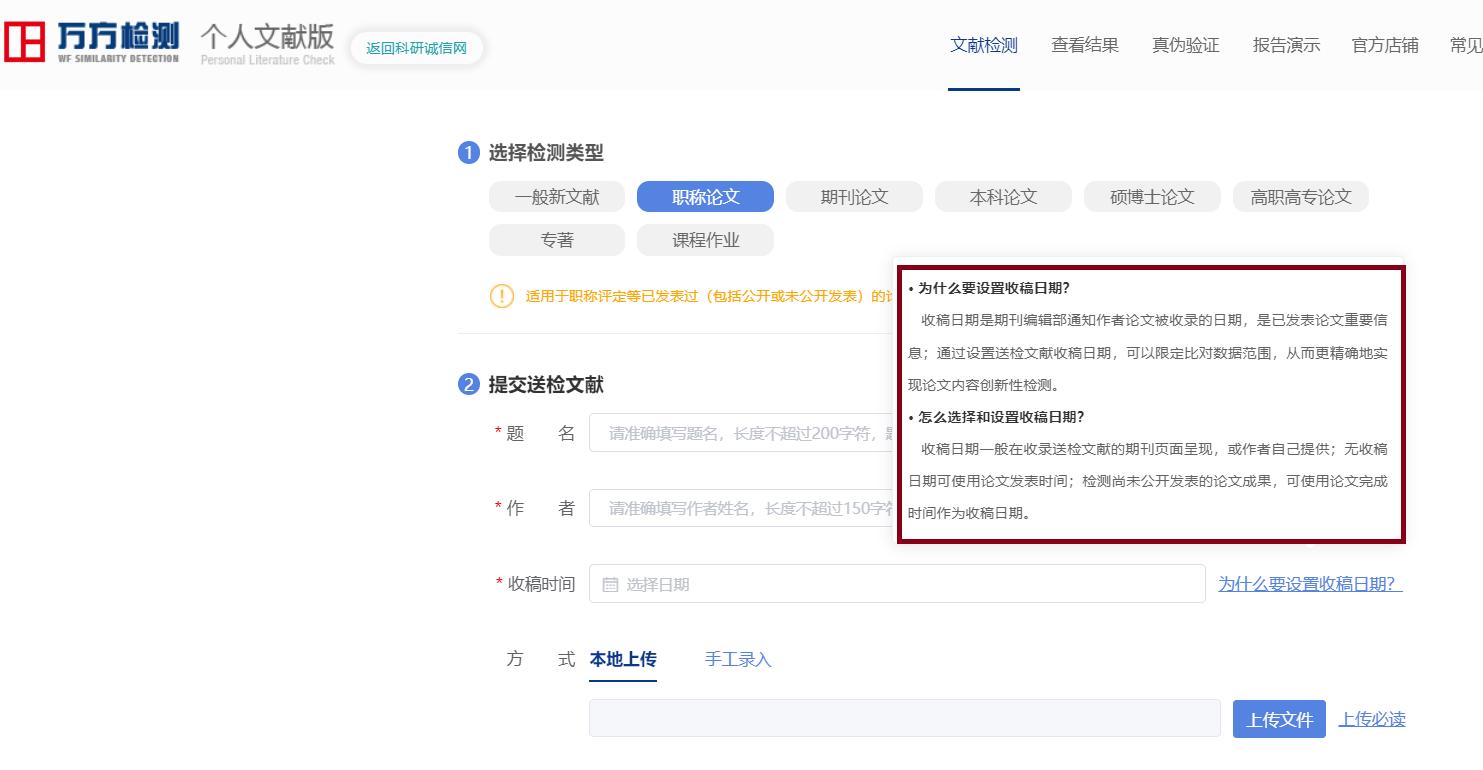Select the 专著 detection type

557,240
